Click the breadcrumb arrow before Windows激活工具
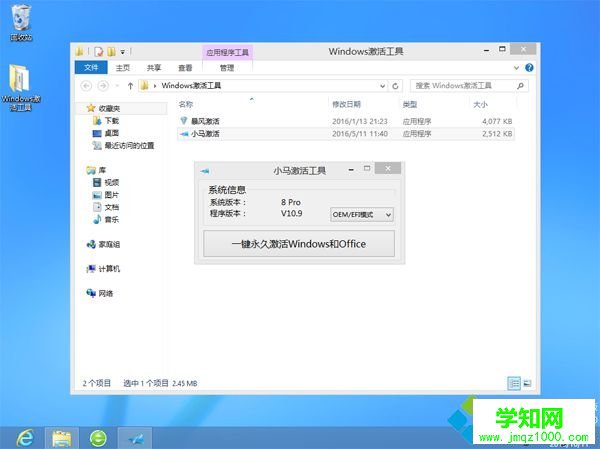The height and width of the screenshot is (449, 600). [155, 86]
